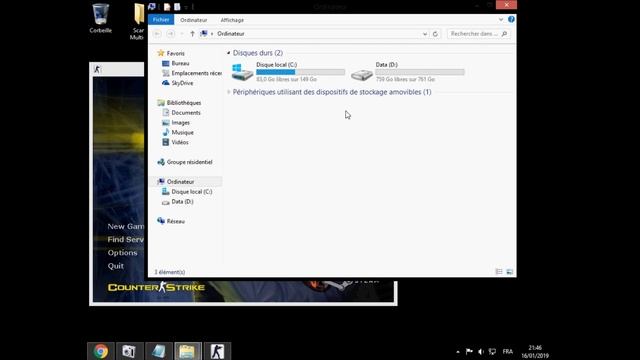Open the address bar history dropdown
Screen dimensions: 640x360
[x=425, y=34]
